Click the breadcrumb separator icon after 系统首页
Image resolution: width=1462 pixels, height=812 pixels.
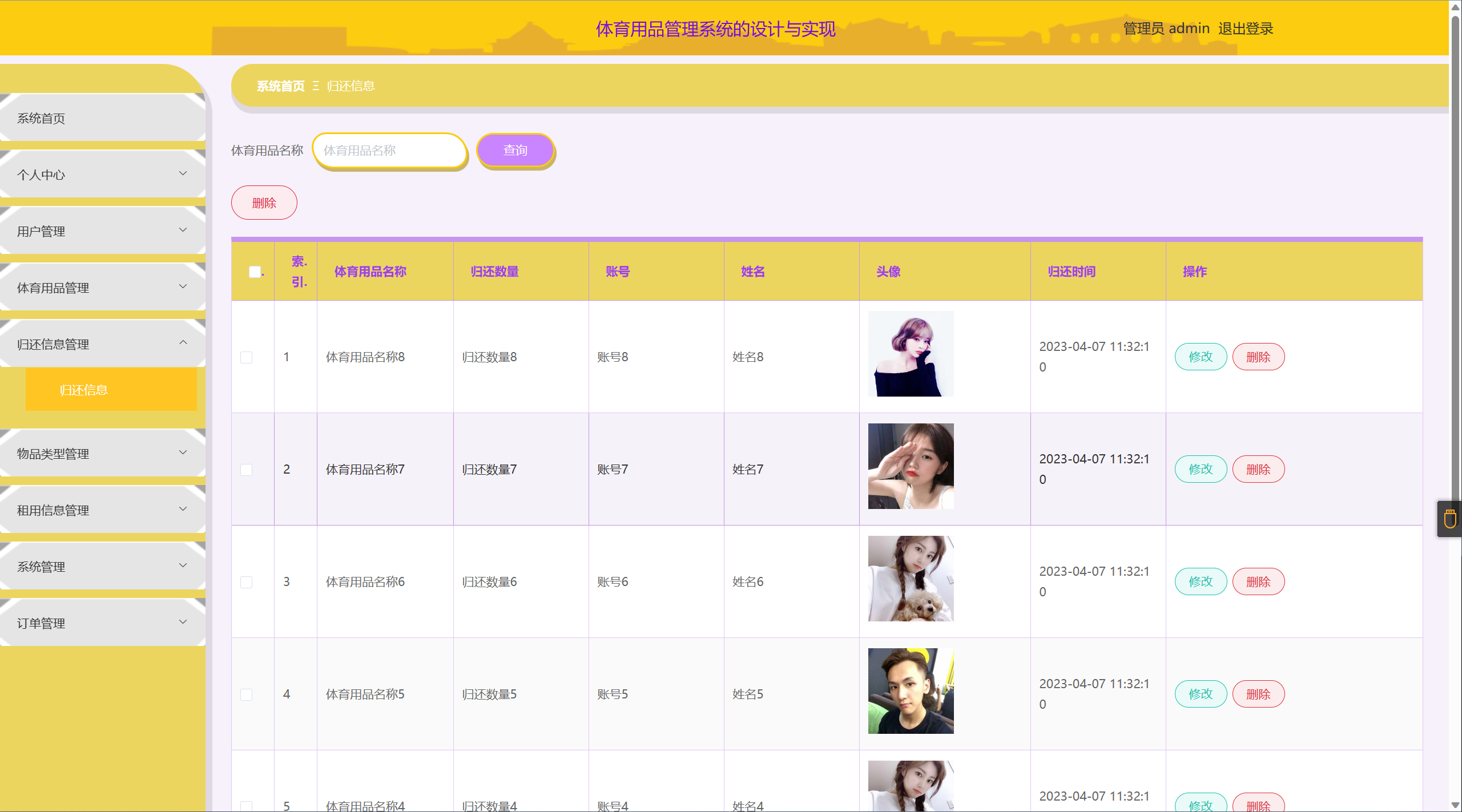tap(316, 86)
